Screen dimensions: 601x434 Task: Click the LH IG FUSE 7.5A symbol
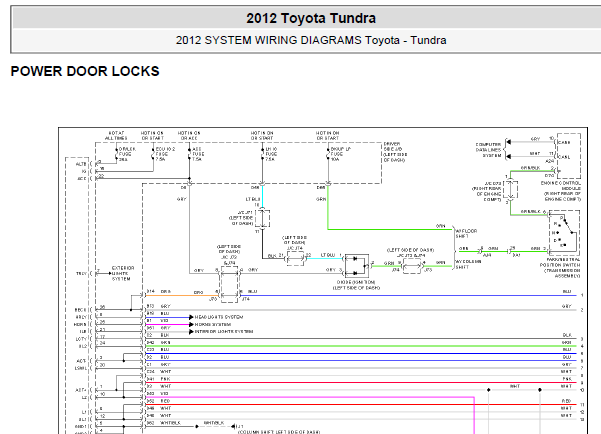tap(263, 154)
